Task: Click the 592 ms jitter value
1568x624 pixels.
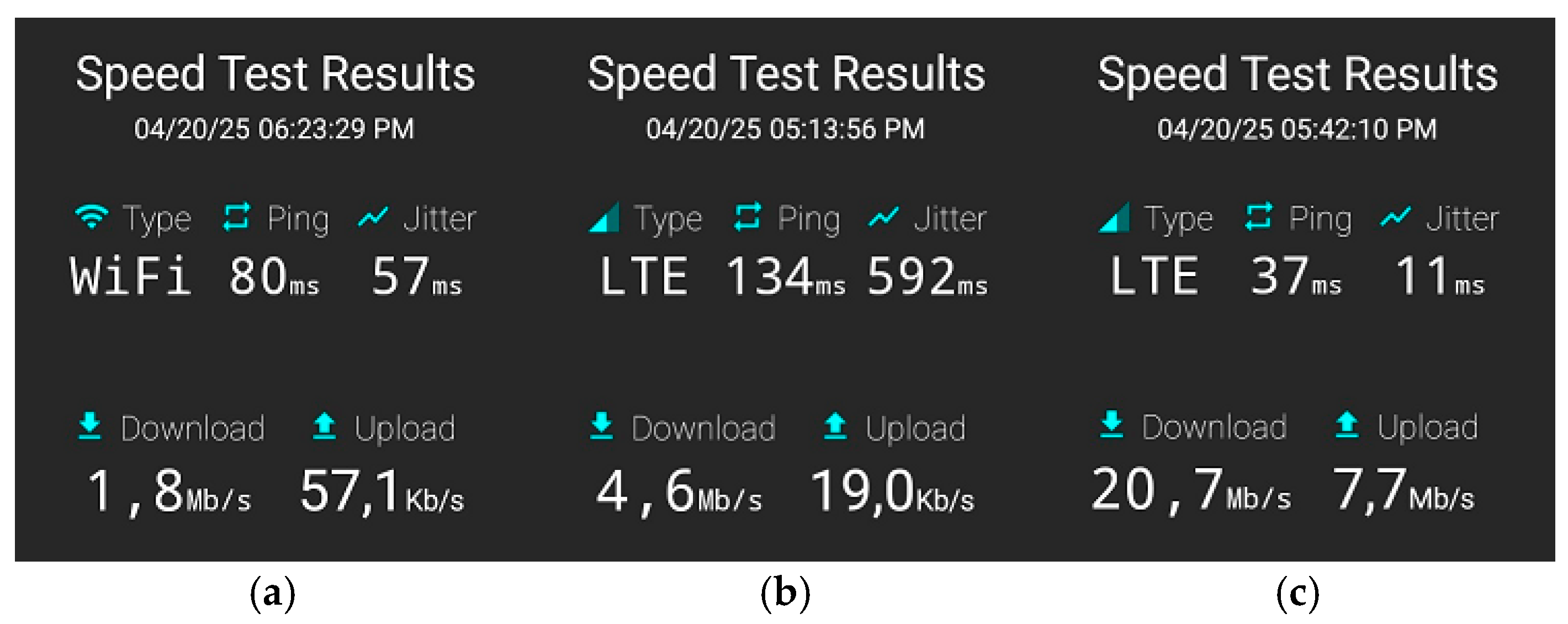Action: [927, 277]
